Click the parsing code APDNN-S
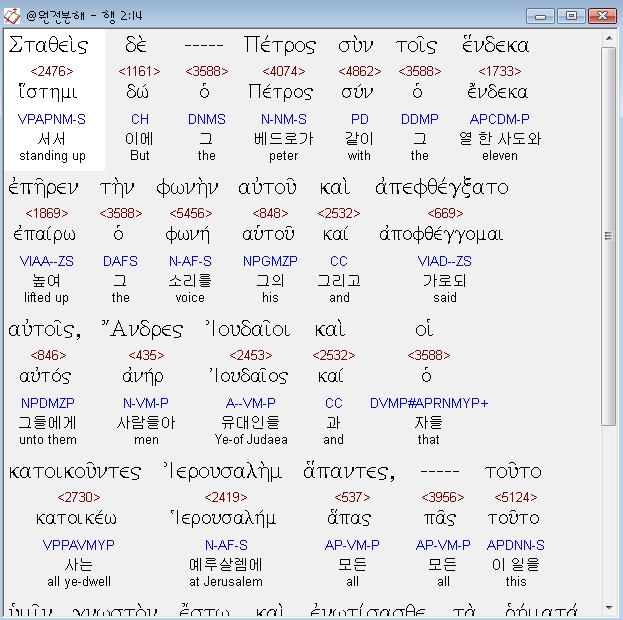 pyautogui.click(x=516, y=545)
